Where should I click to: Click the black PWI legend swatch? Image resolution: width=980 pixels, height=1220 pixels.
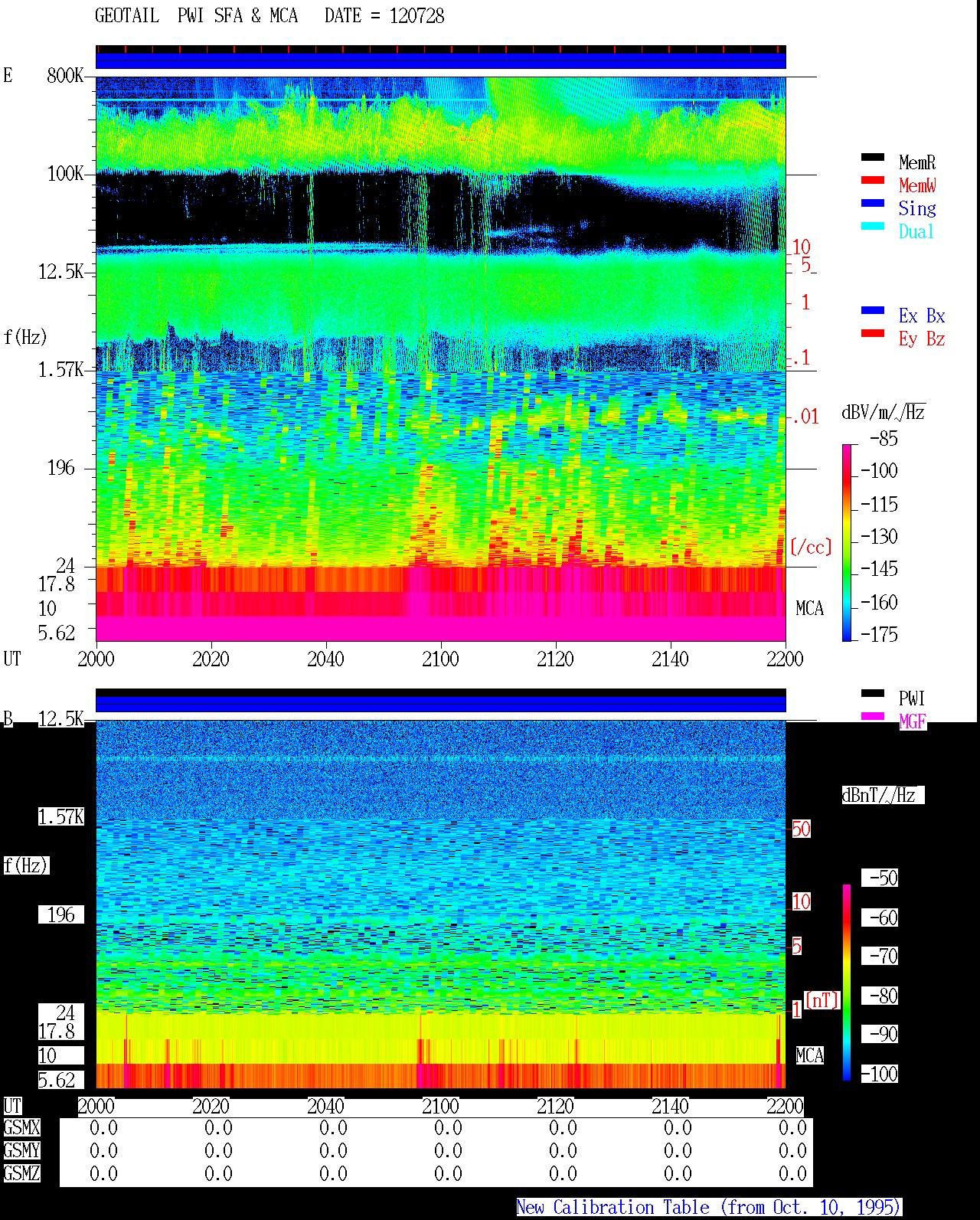(872, 694)
